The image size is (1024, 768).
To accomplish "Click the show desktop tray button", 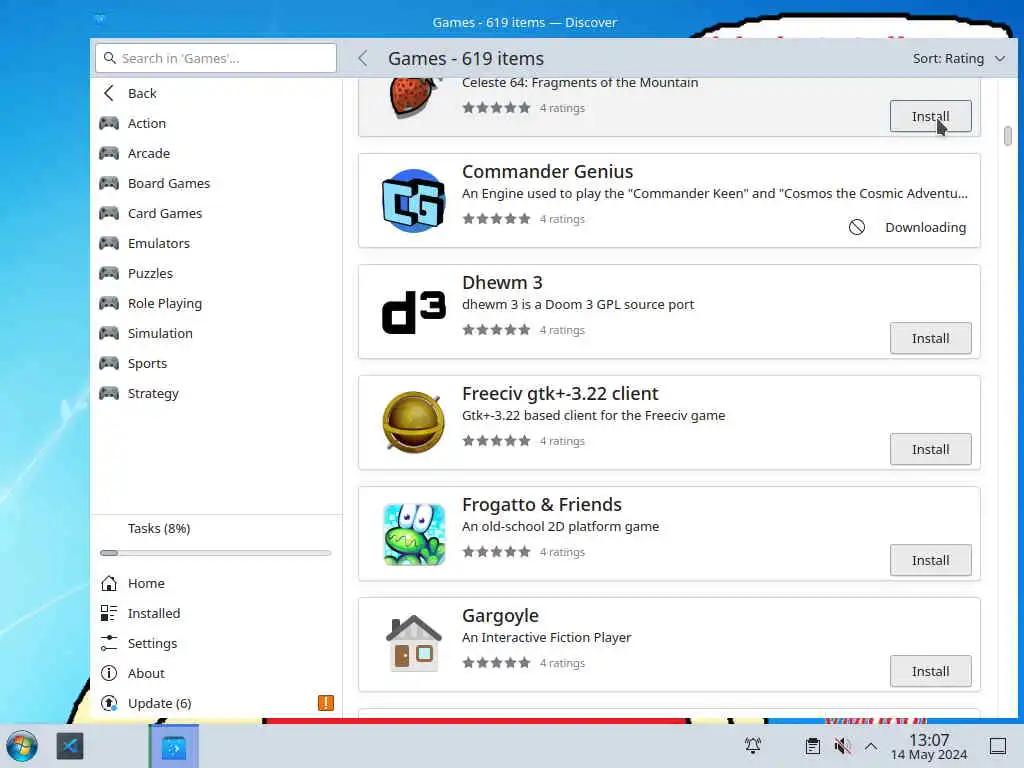I will click(x=998, y=746).
